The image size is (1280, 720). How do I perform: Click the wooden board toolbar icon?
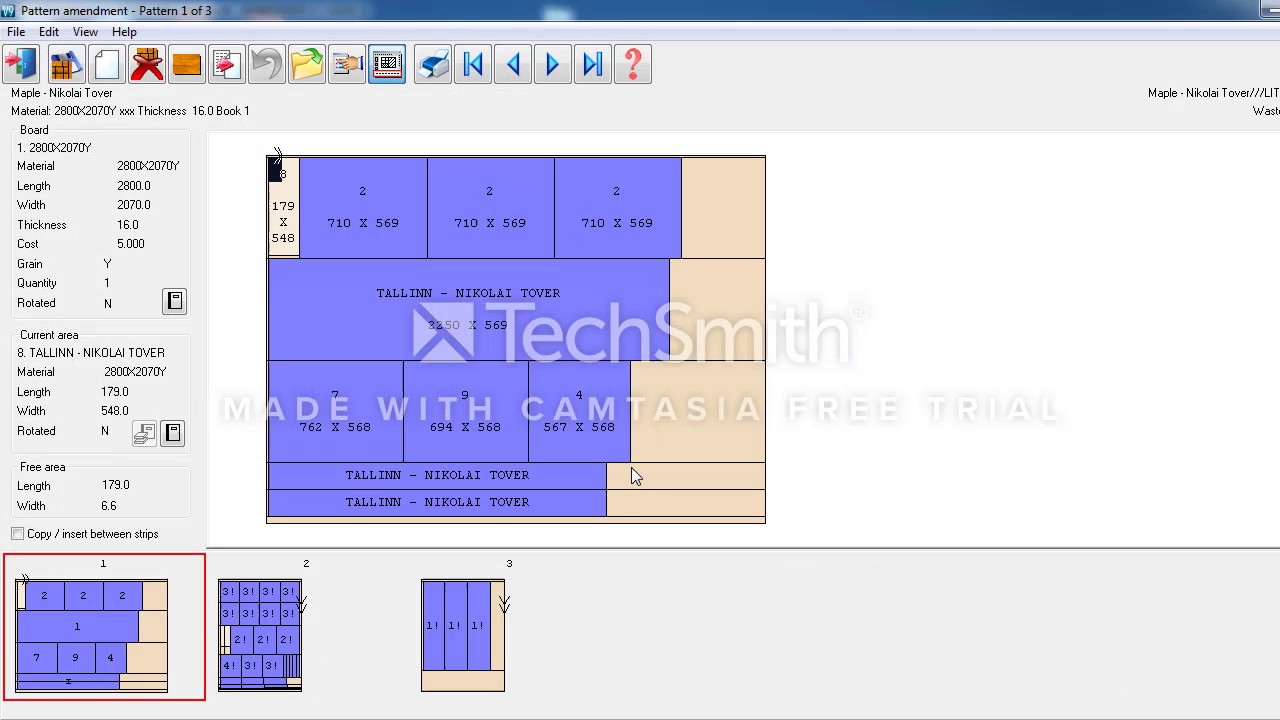tap(187, 65)
